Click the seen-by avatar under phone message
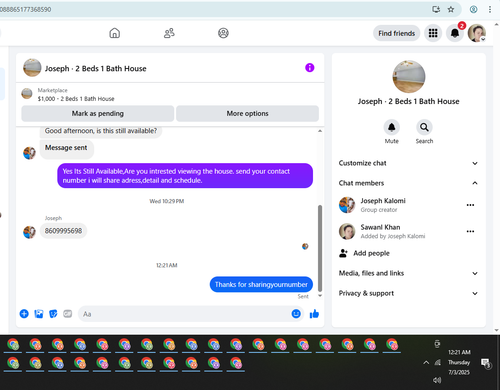Viewport: 500px width, 390px height. (x=305, y=246)
